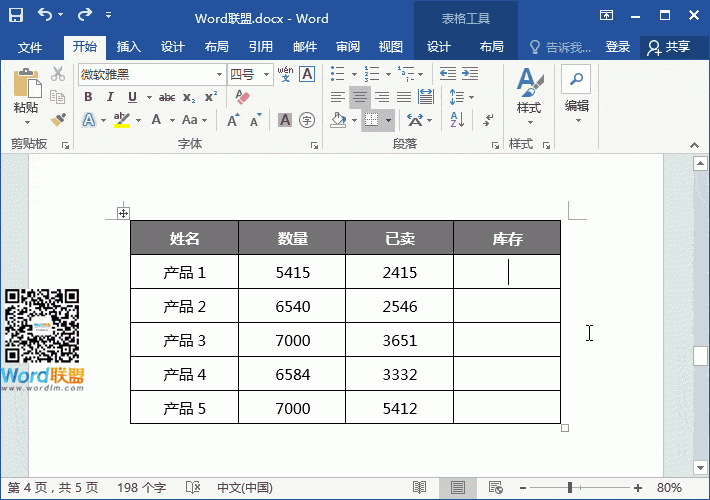The height and width of the screenshot is (500, 710).
Task: Toggle strikethrough abc formatting
Action: (167, 97)
